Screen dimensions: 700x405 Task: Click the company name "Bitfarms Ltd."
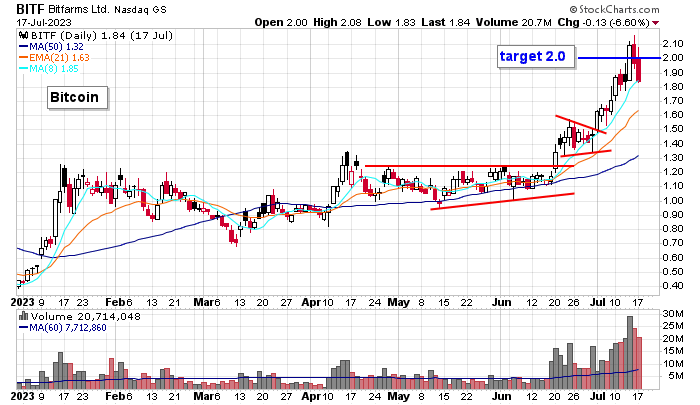point(78,9)
